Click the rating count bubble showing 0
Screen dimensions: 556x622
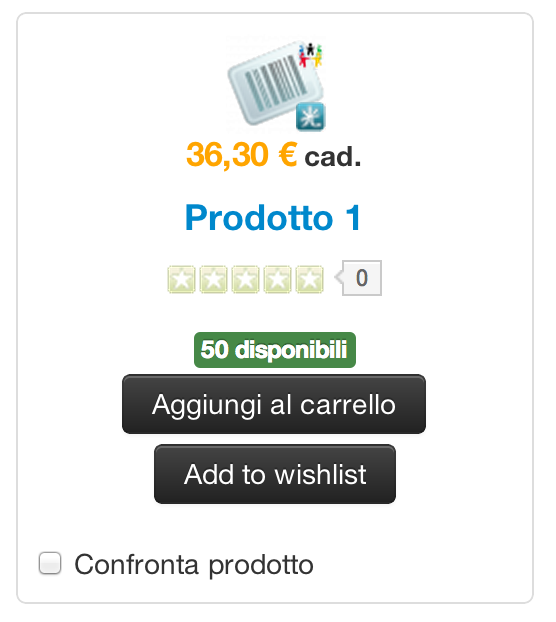click(362, 278)
